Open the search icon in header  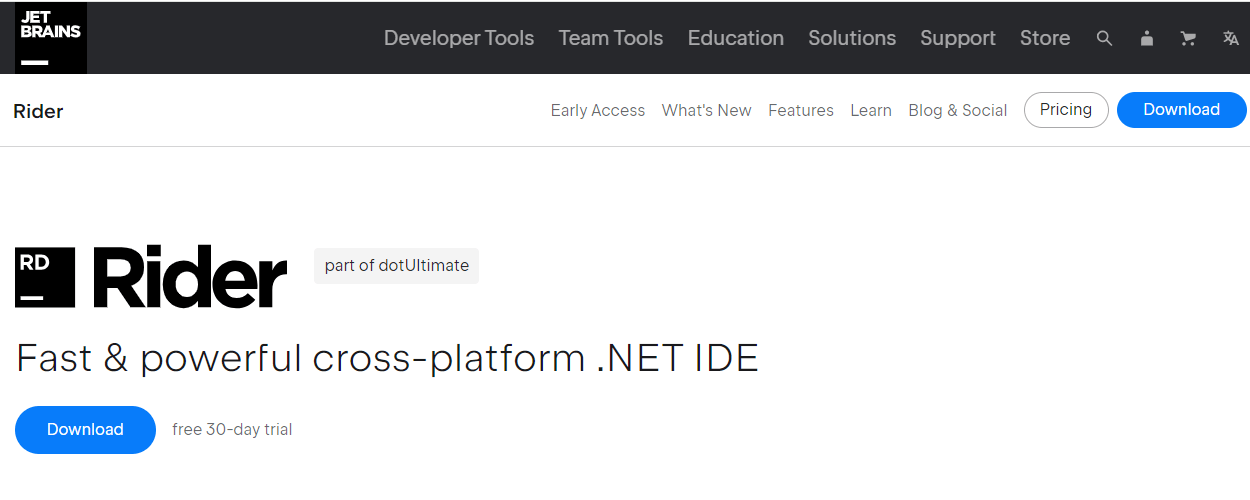[x=1104, y=38]
